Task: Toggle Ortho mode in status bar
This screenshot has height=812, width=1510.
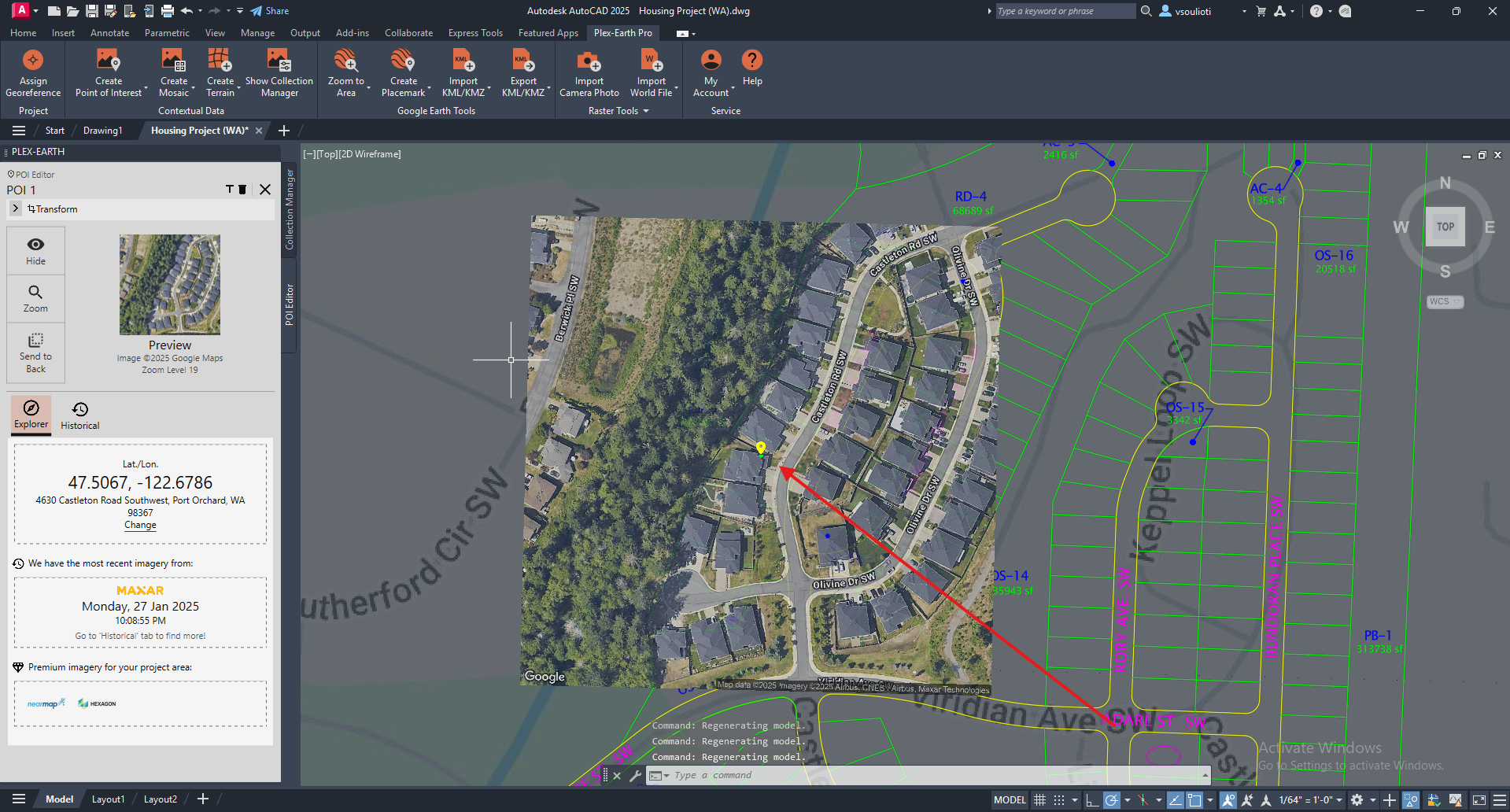Action: click(1092, 800)
